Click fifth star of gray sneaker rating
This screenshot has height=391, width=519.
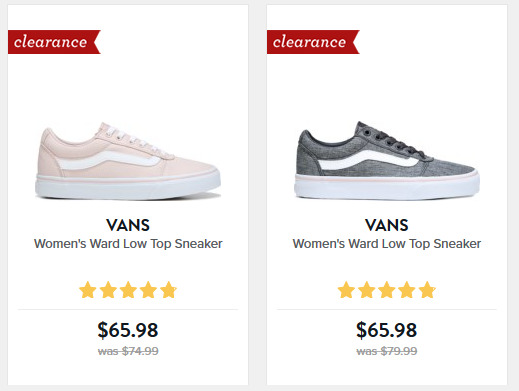coord(427,290)
